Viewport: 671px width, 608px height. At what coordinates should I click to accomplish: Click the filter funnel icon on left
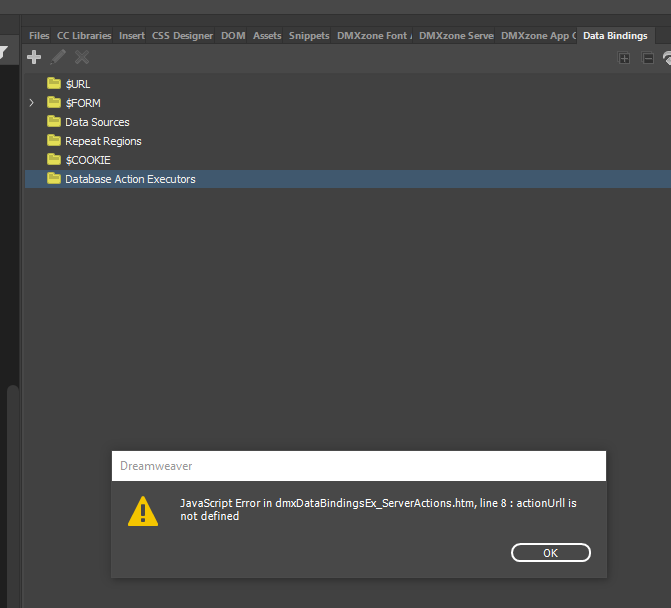click(x=3, y=53)
